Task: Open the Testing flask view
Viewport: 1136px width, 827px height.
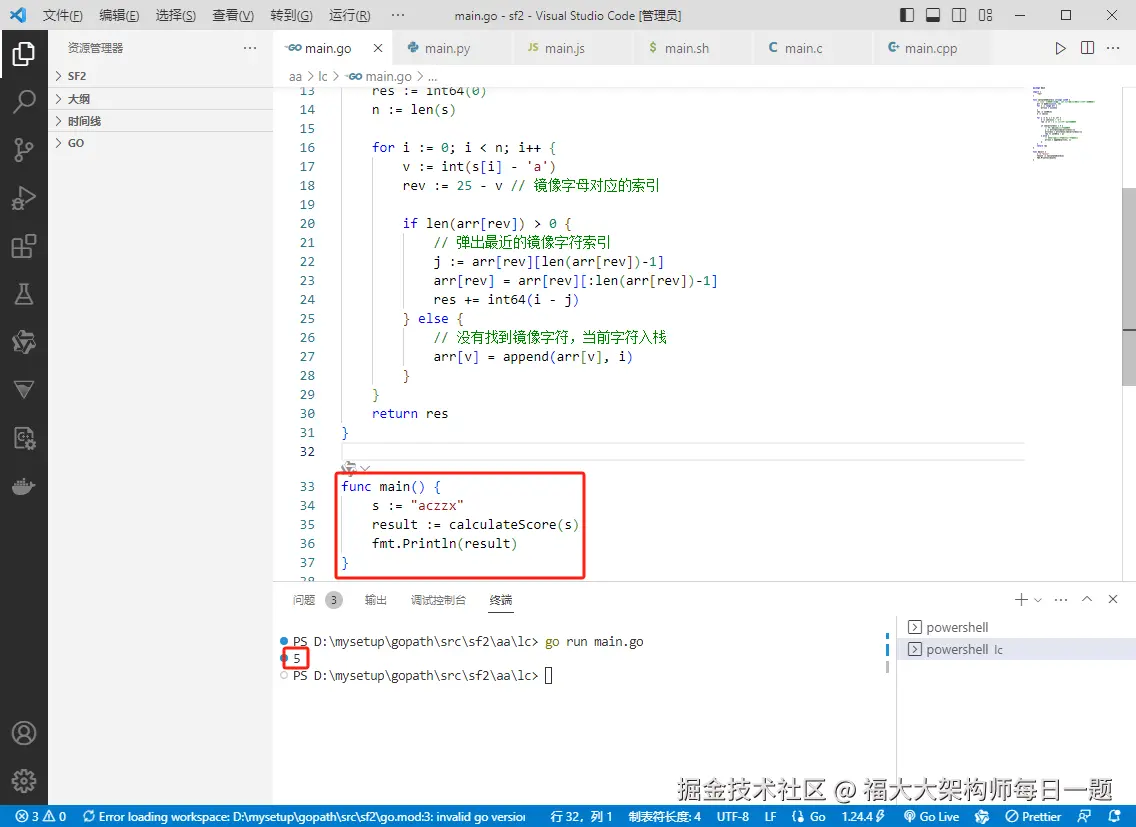Action: [23, 294]
